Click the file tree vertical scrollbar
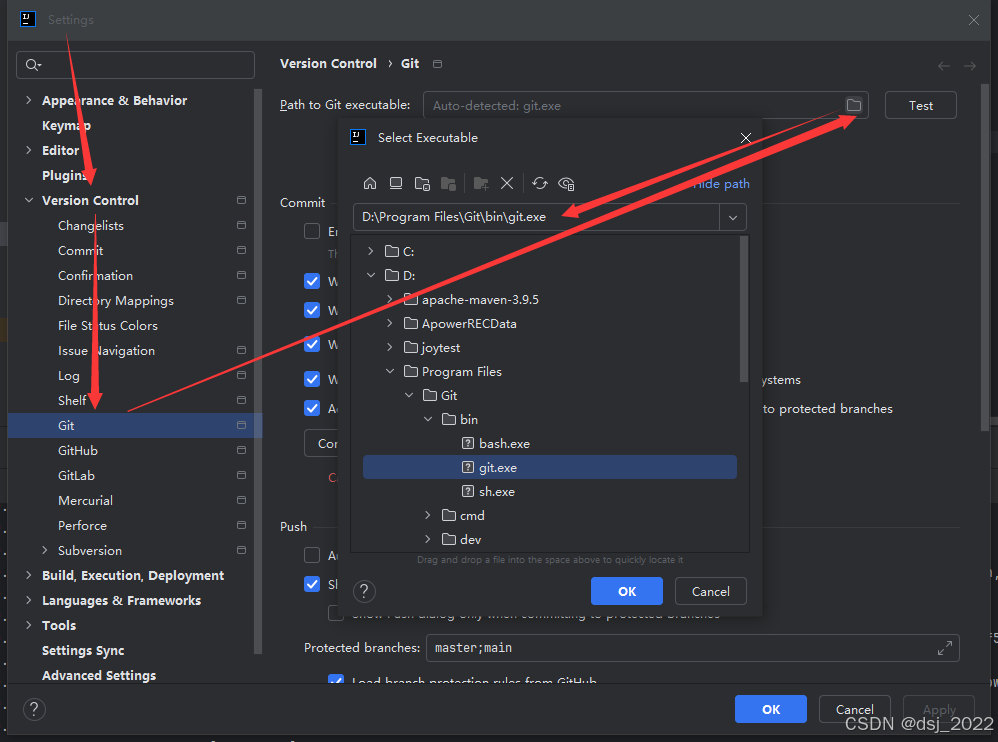Viewport: 998px width, 742px height. (743, 309)
